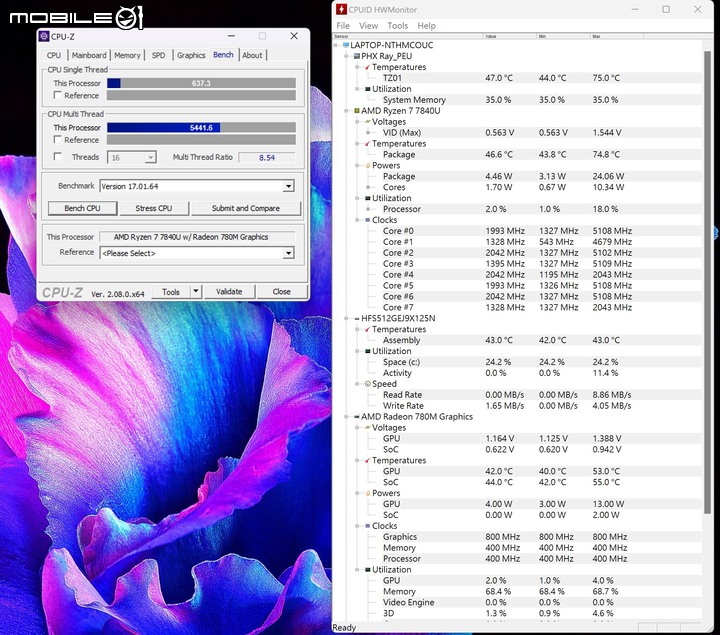Click the CPU-Z title bar icon

(x=44, y=36)
